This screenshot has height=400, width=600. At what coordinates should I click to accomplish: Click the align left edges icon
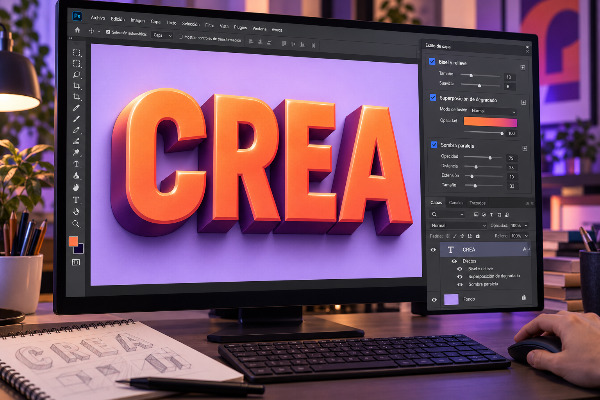251,41
